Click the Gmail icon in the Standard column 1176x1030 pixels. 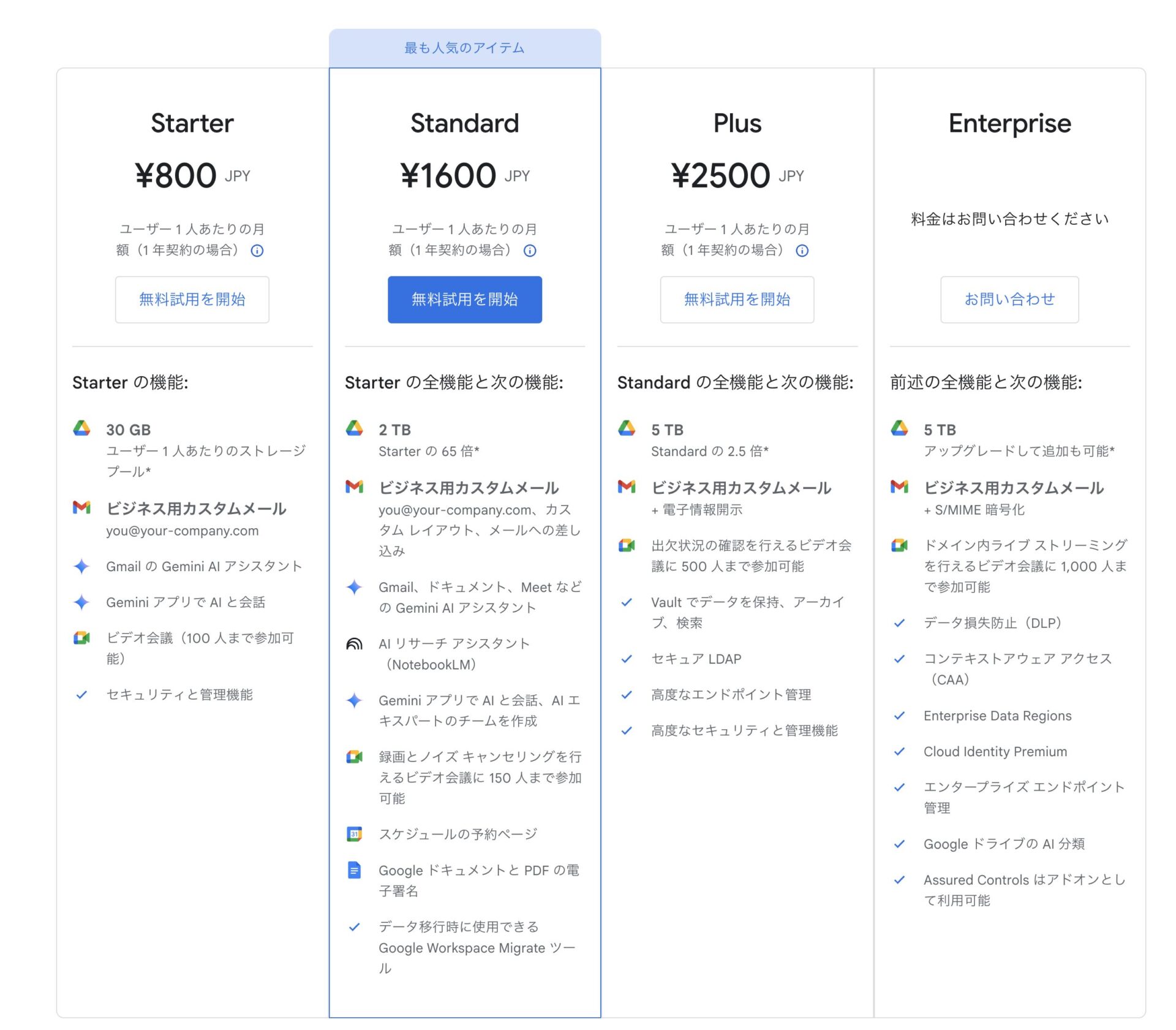(x=354, y=487)
